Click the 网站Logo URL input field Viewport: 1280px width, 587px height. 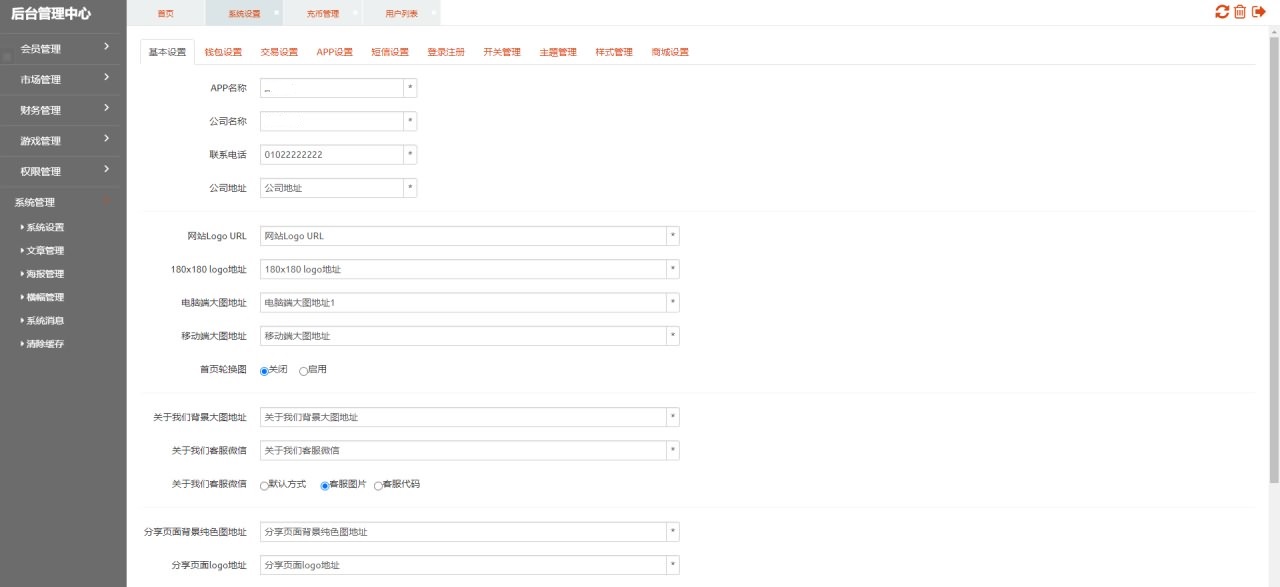(463, 236)
